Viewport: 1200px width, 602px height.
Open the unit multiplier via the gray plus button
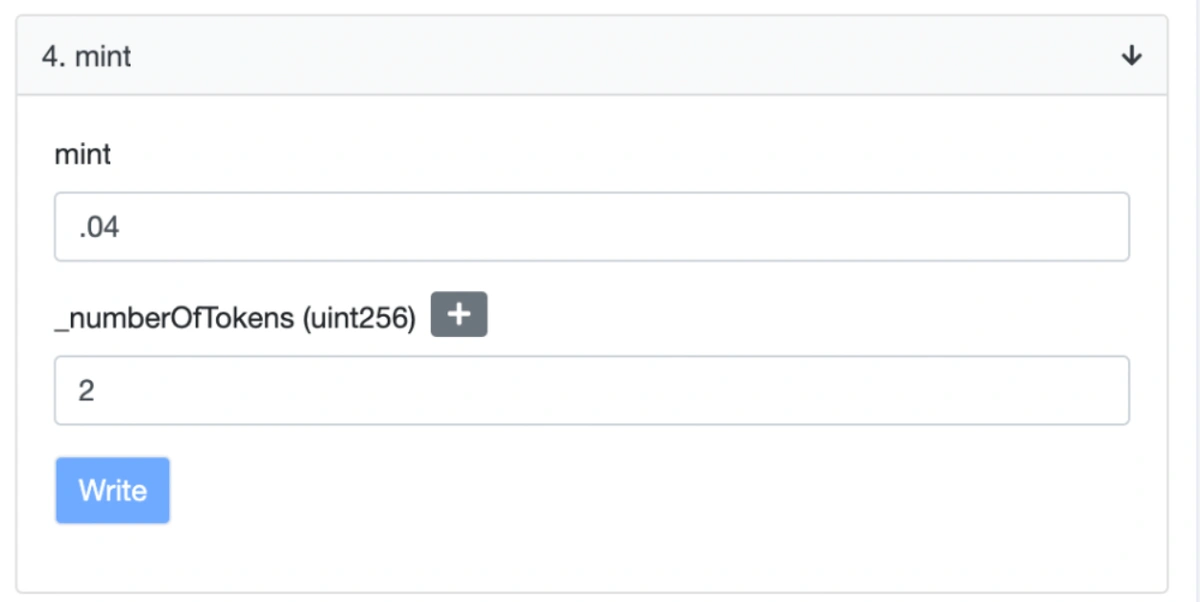459,315
